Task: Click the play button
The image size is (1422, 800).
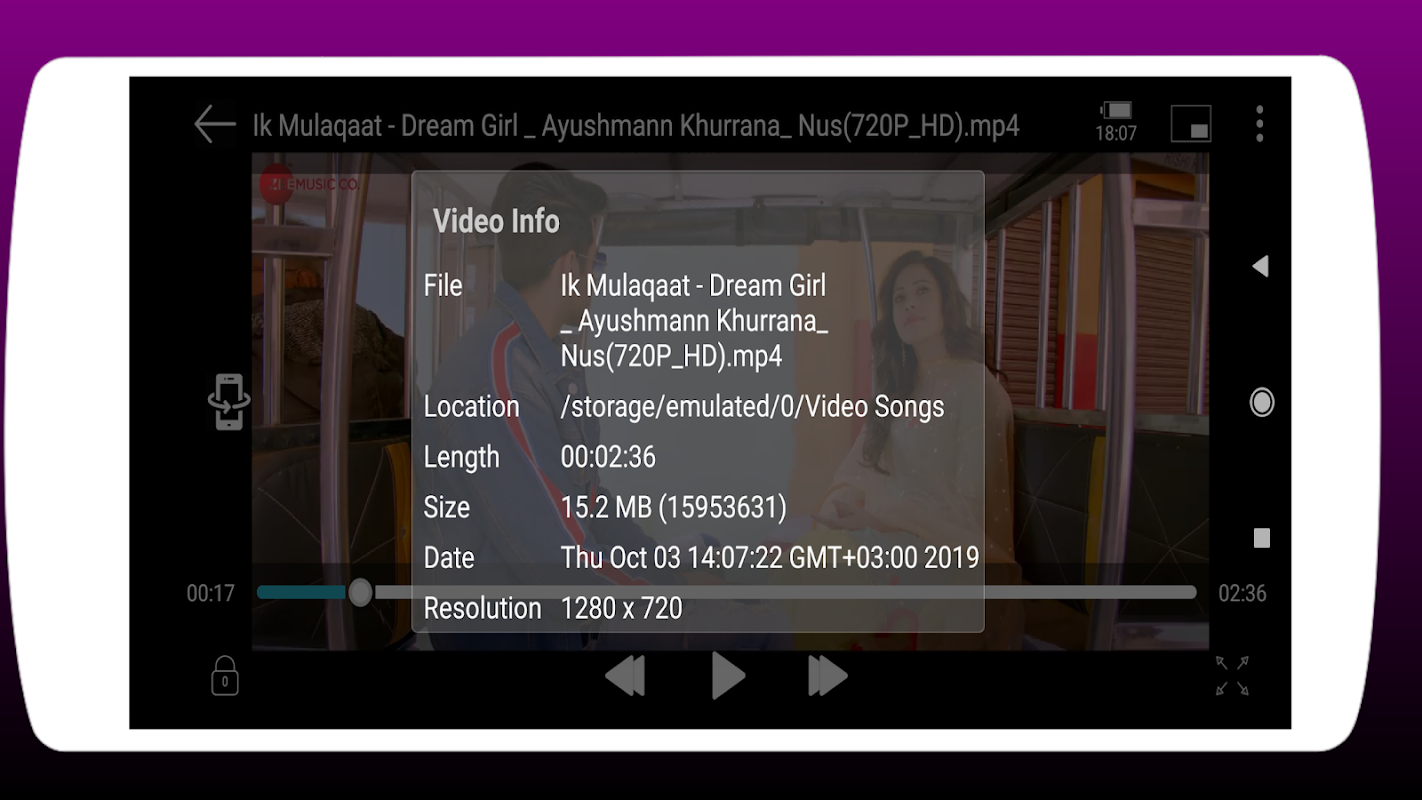Action: [728, 676]
